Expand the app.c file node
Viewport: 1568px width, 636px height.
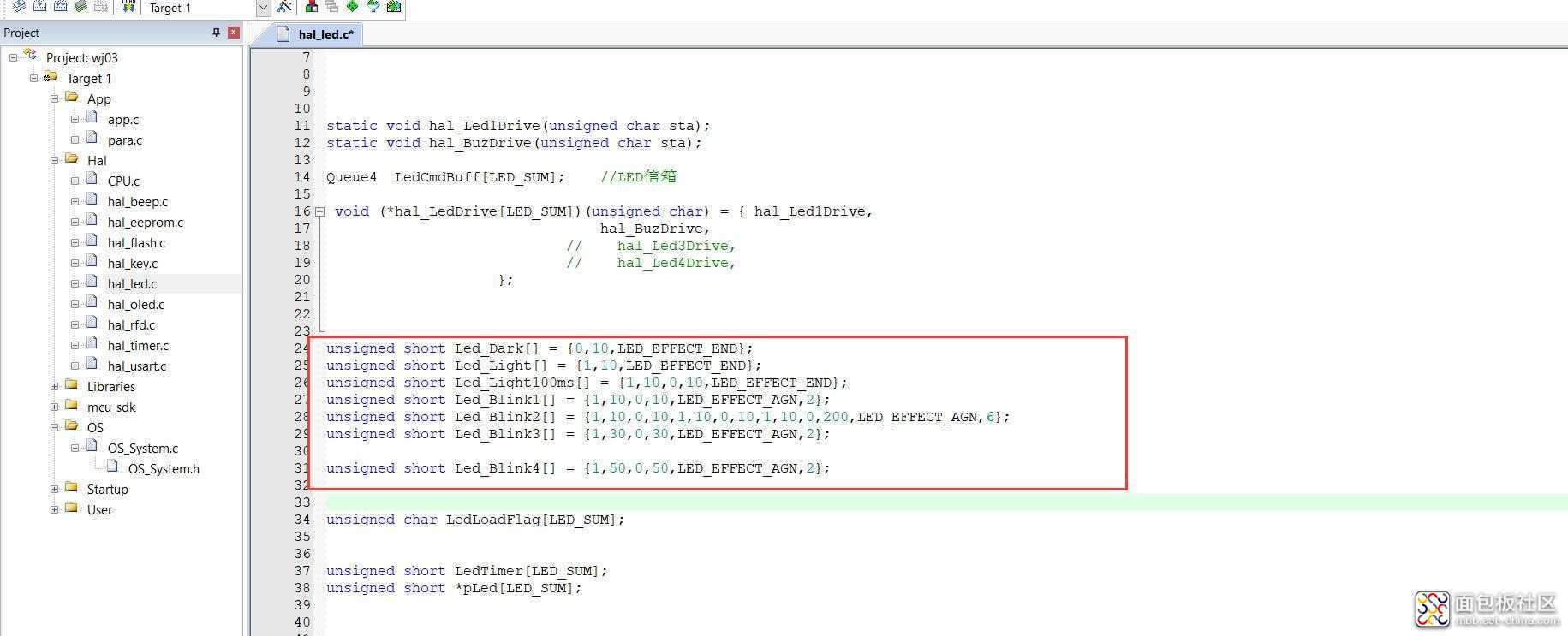click(75, 119)
